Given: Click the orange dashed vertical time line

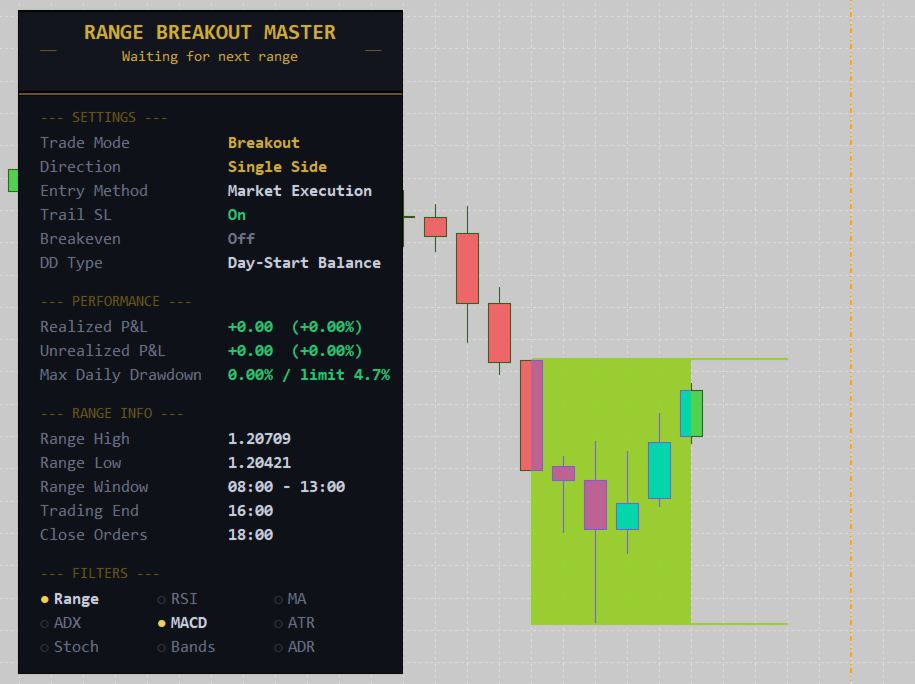Looking at the screenshot, I should pyautogui.click(x=851, y=342).
